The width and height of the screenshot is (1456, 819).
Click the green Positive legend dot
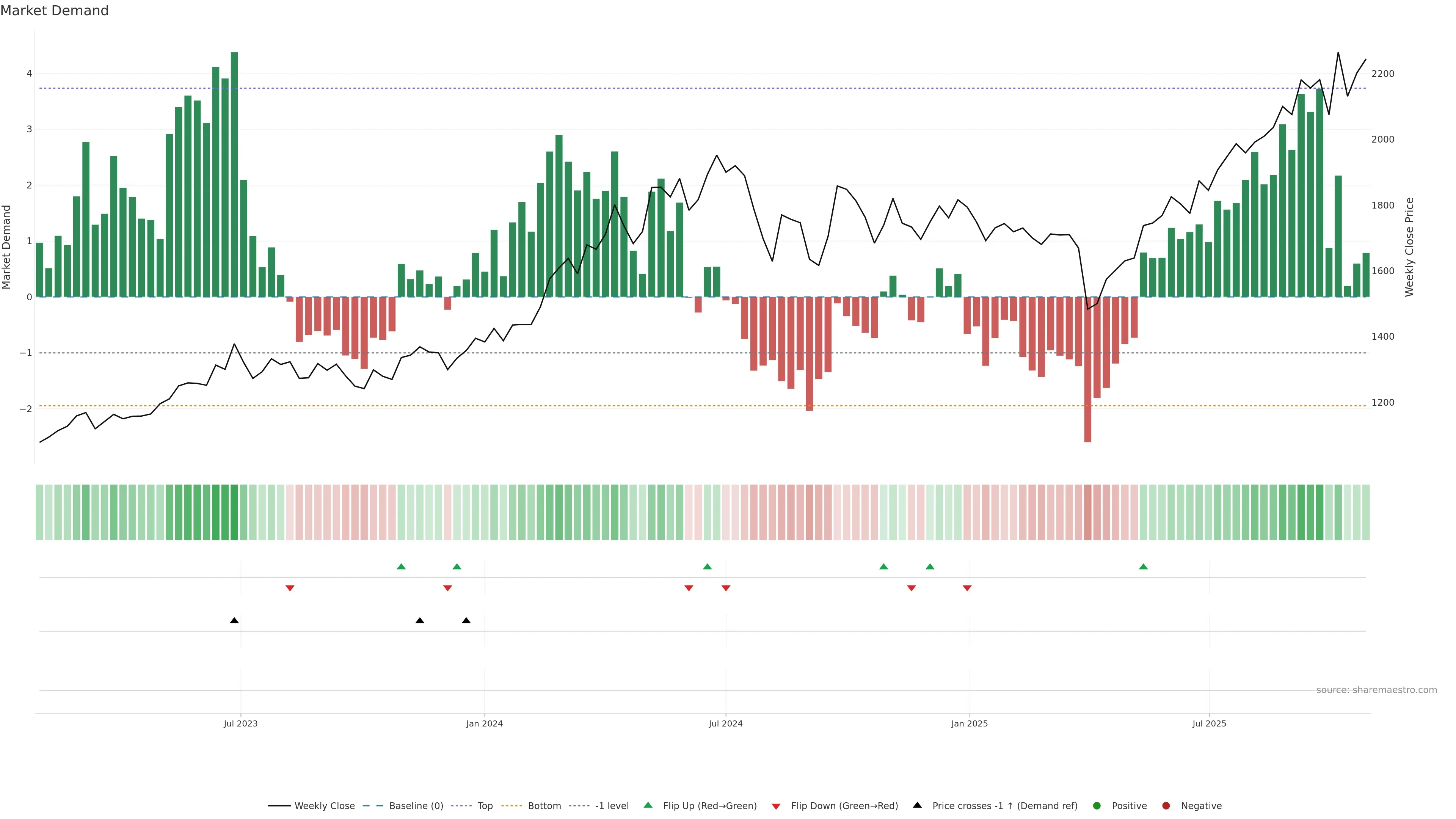click(1097, 805)
